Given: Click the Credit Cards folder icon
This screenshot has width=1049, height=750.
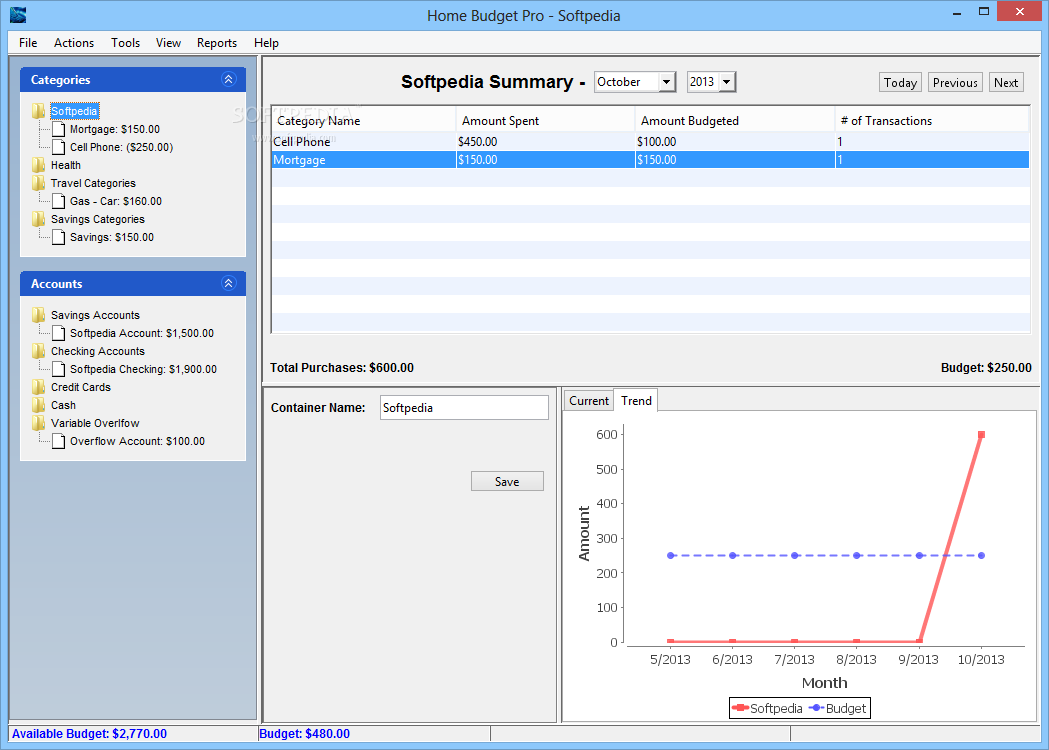Looking at the screenshot, I should [x=39, y=387].
